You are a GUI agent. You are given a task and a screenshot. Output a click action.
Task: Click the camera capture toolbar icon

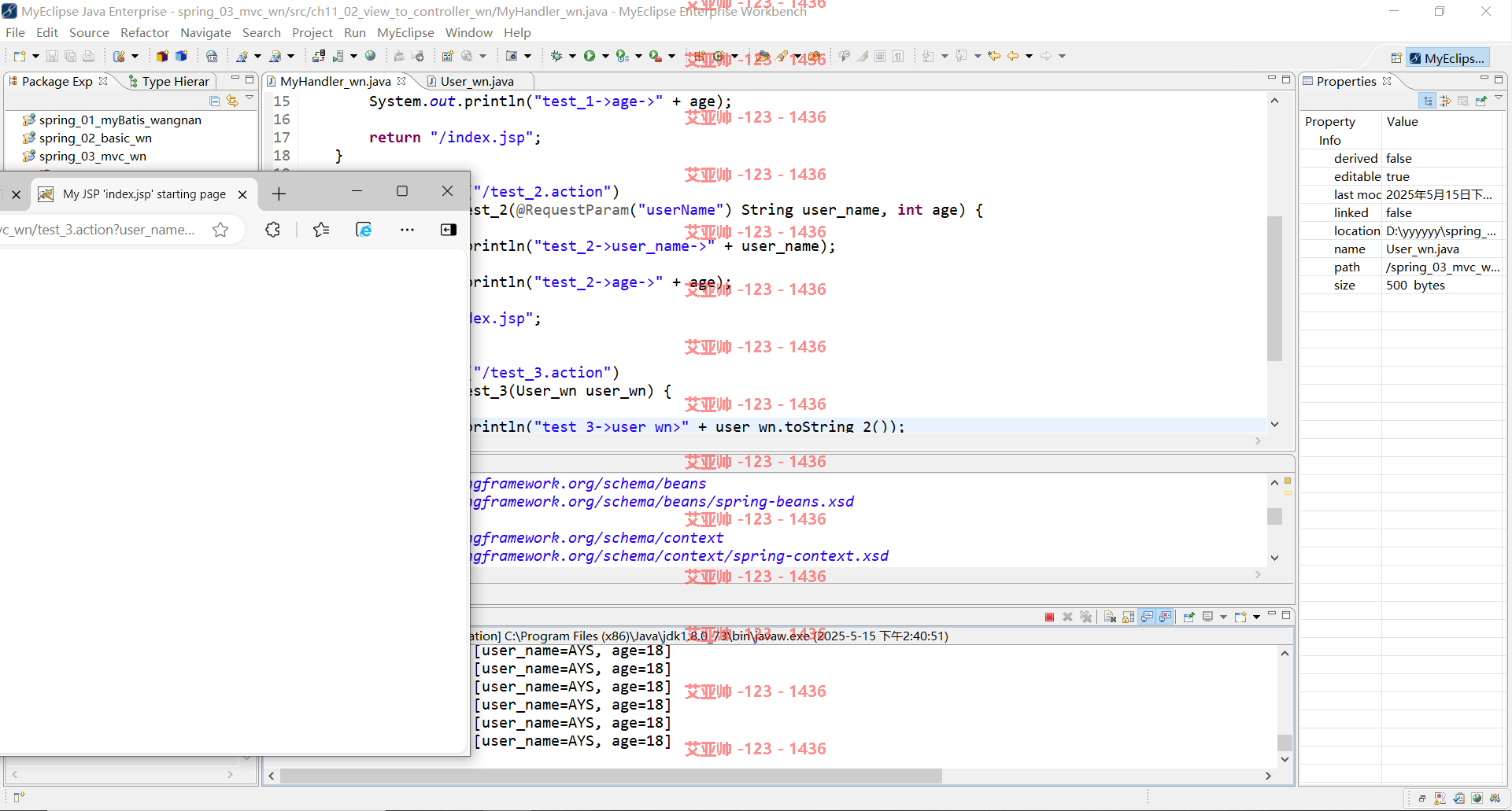512,56
